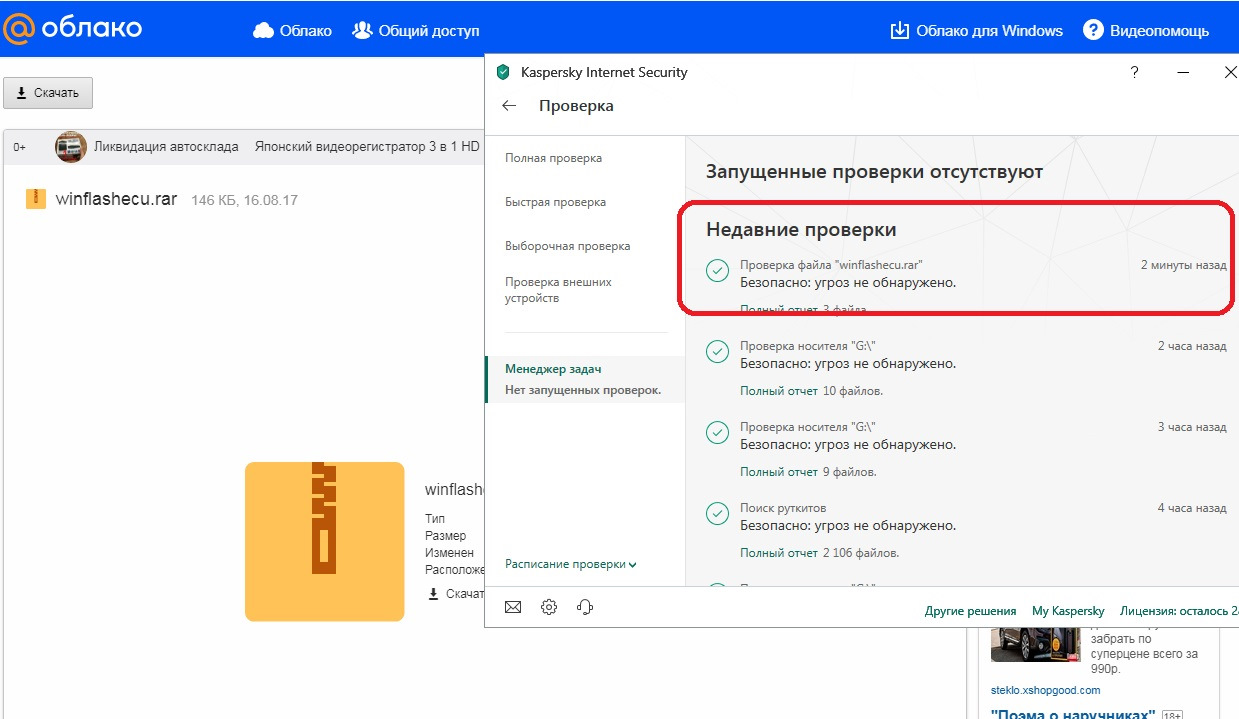Open Японский видеорегистратор ad link
Screen dimensions: 1239x719
pyautogui.click(x=368, y=146)
